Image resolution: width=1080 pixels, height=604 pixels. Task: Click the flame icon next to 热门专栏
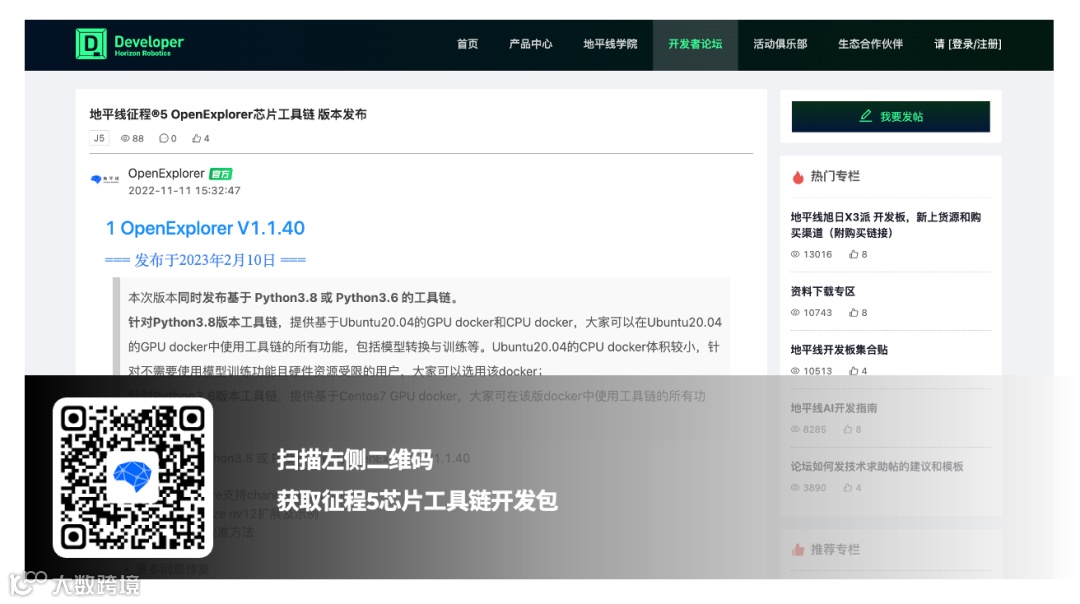[x=798, y=177]
